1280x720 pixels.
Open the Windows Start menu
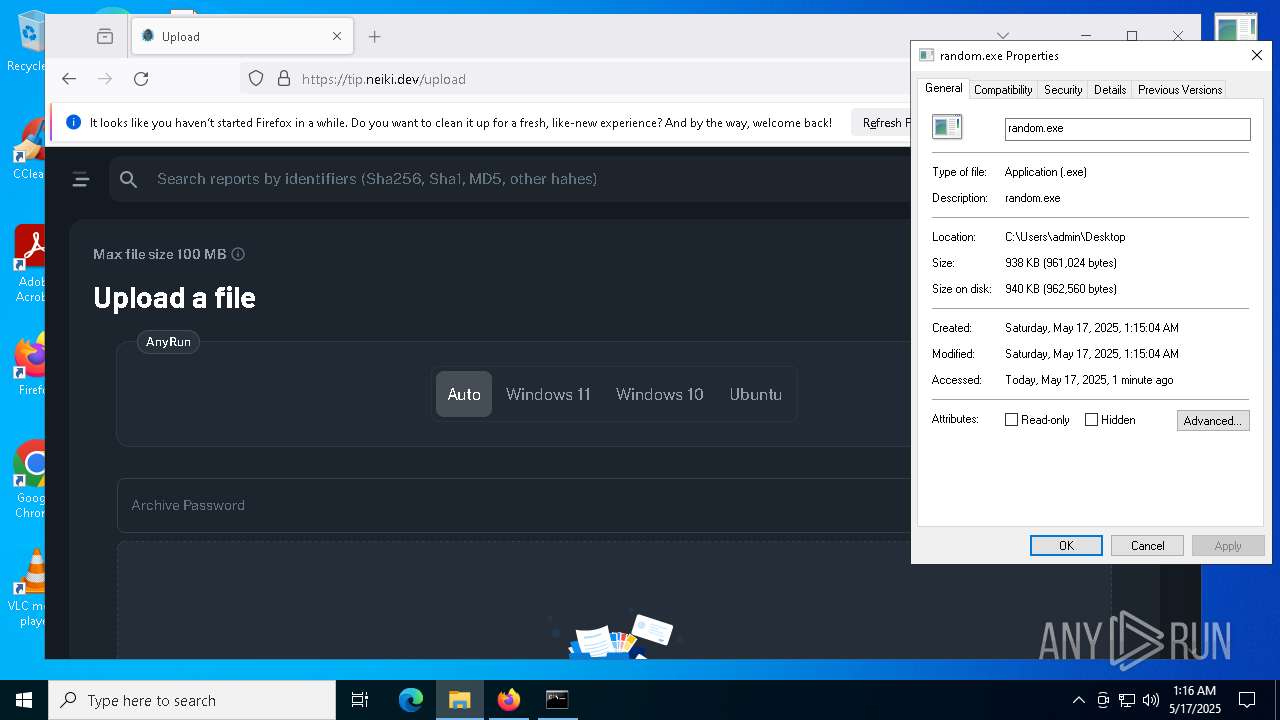(24, 700)
